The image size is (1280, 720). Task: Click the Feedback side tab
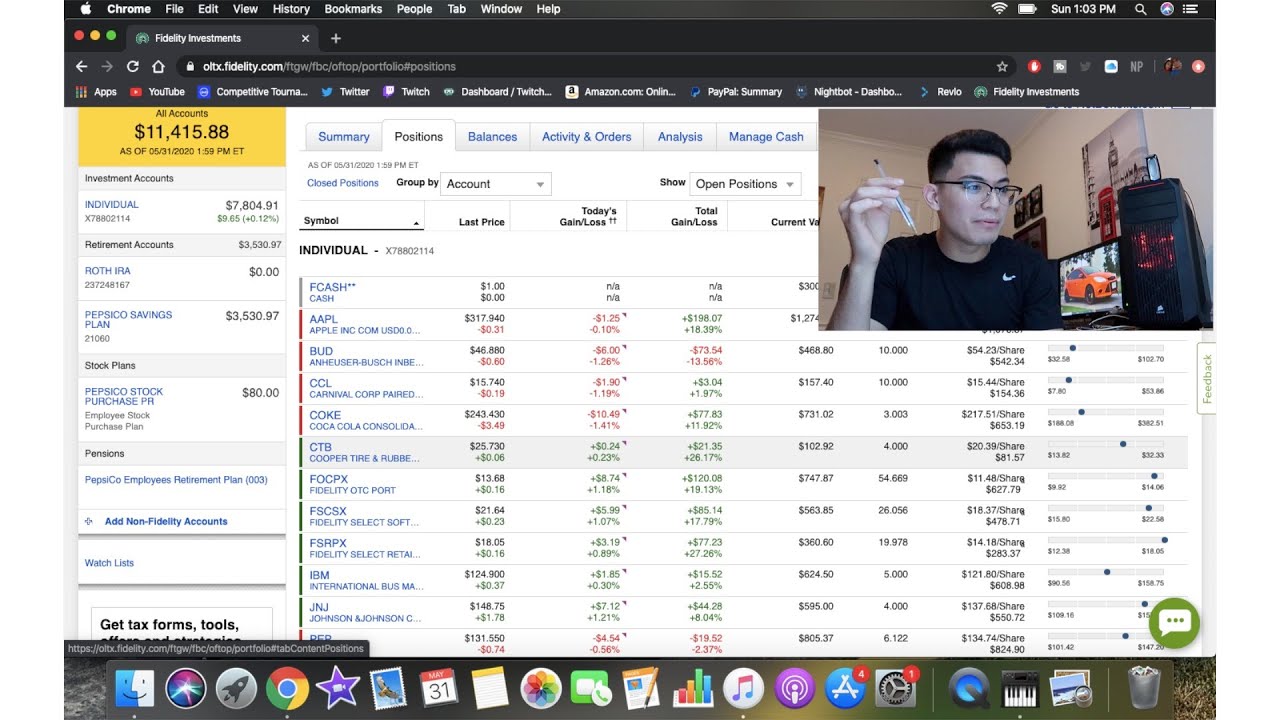[x=1207, y=378]
